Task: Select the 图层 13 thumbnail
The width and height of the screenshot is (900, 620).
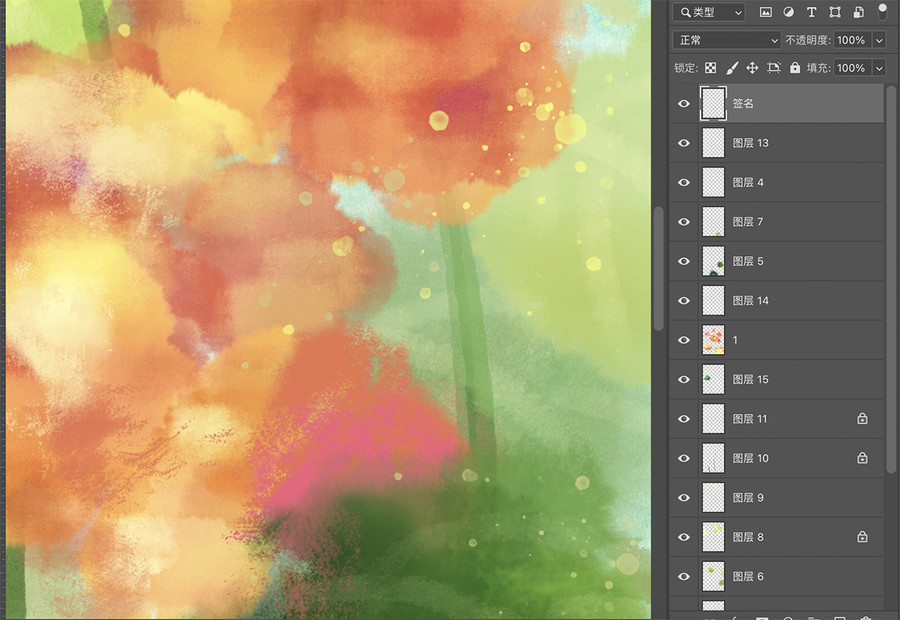Action: point(713,143)
